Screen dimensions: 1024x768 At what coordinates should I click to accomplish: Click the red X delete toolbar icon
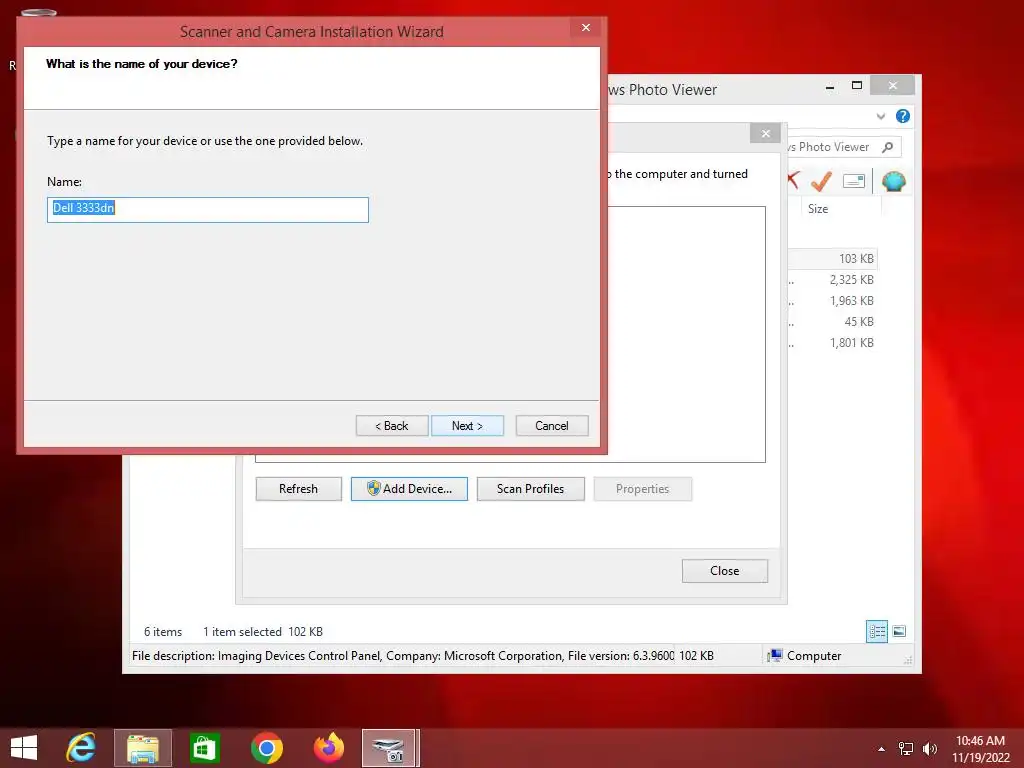793,180
